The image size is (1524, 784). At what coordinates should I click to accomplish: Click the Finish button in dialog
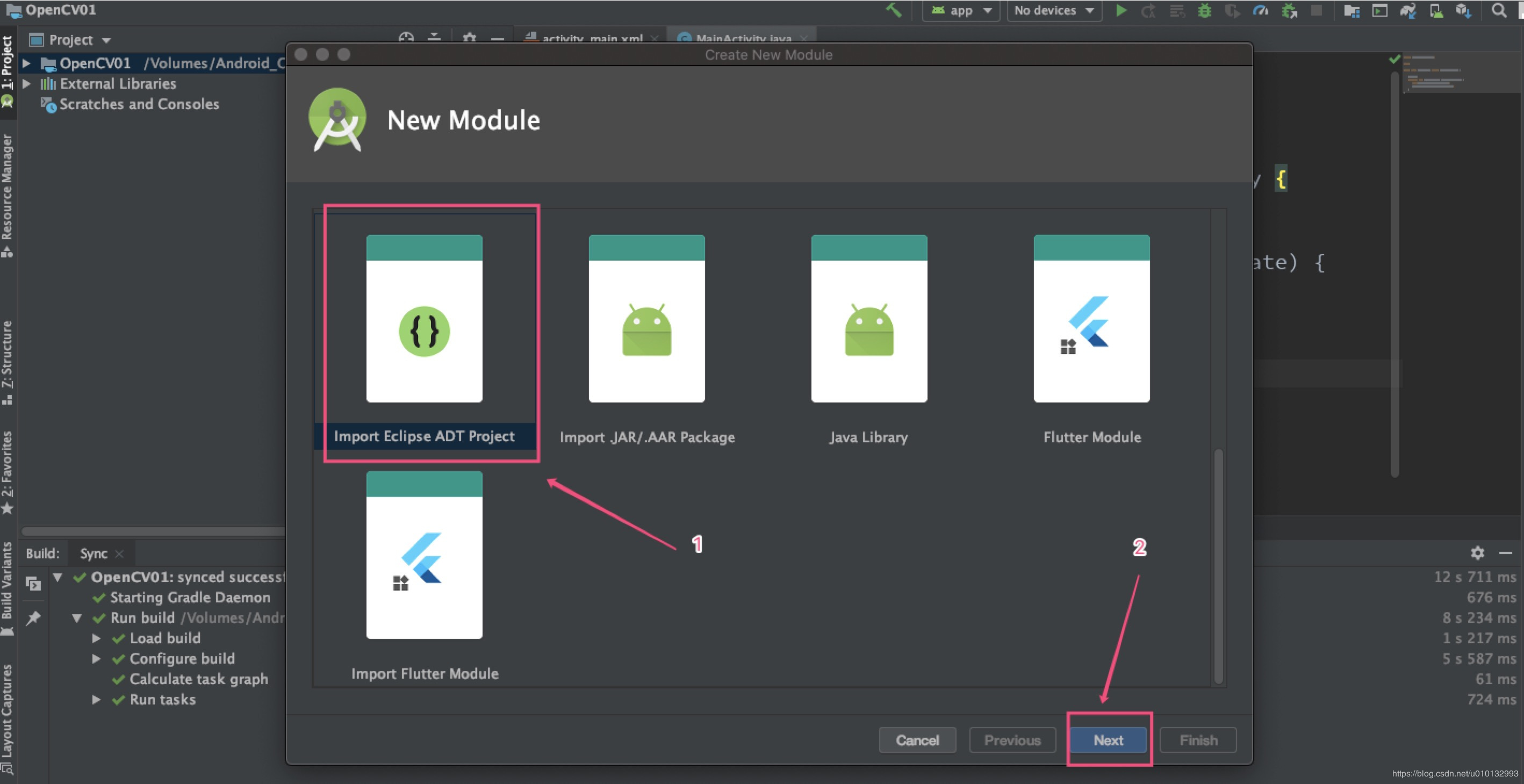1198,739
